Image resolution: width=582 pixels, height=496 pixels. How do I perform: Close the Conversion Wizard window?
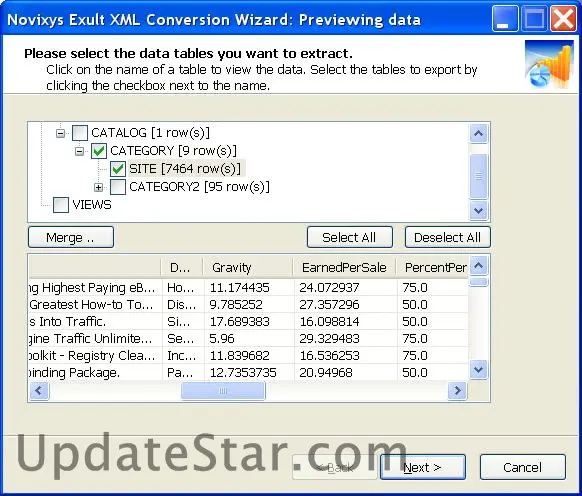pos(563,19)
